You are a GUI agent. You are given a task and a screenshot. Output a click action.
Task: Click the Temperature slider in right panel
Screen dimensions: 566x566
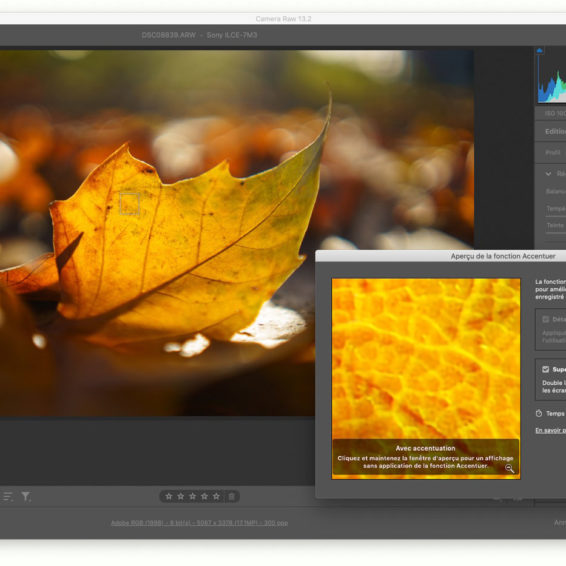[556, 216]
